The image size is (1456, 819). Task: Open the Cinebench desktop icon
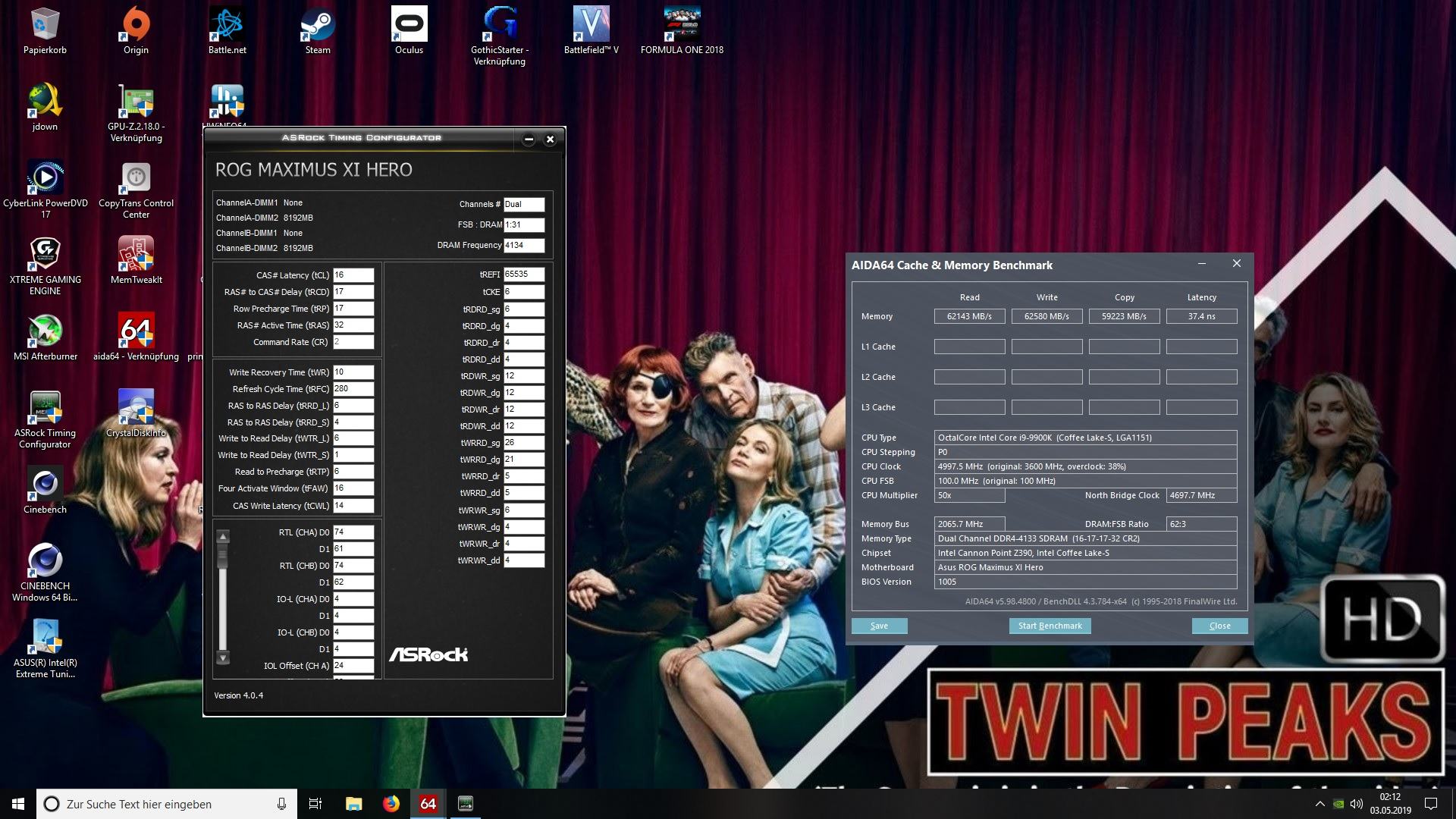pos(45,491)
